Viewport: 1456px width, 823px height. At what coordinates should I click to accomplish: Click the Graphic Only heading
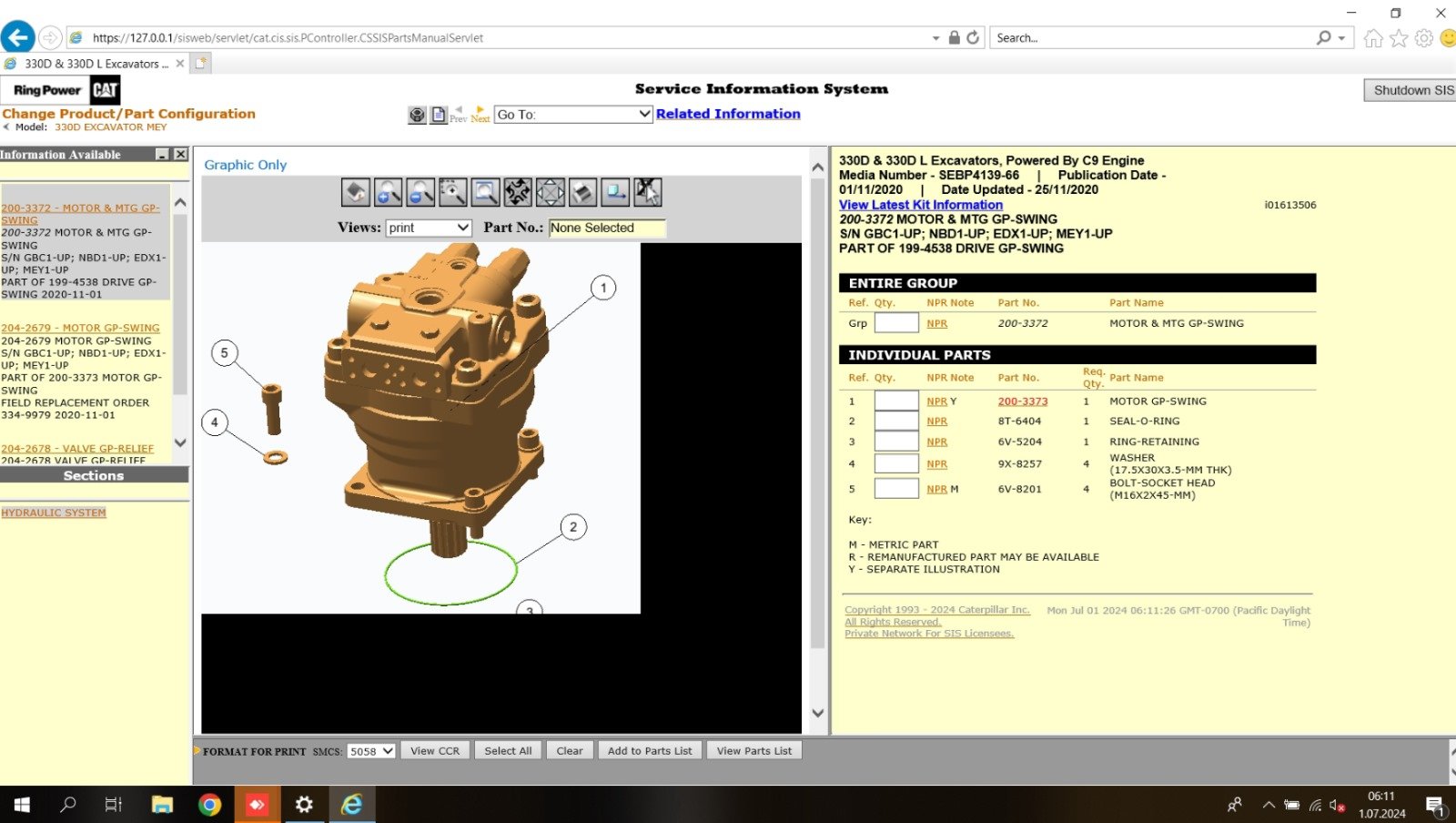245,165
